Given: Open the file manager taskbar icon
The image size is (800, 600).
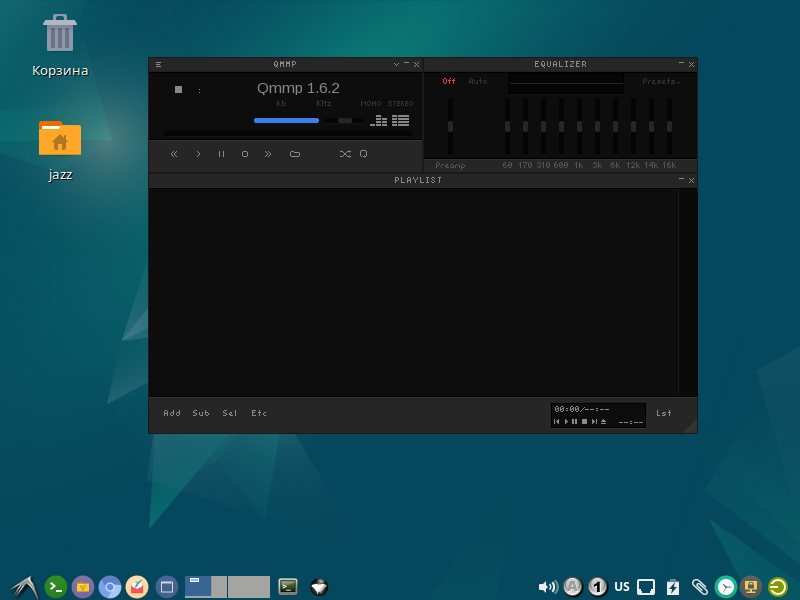Looking at the screenshot, I should 83,587.
